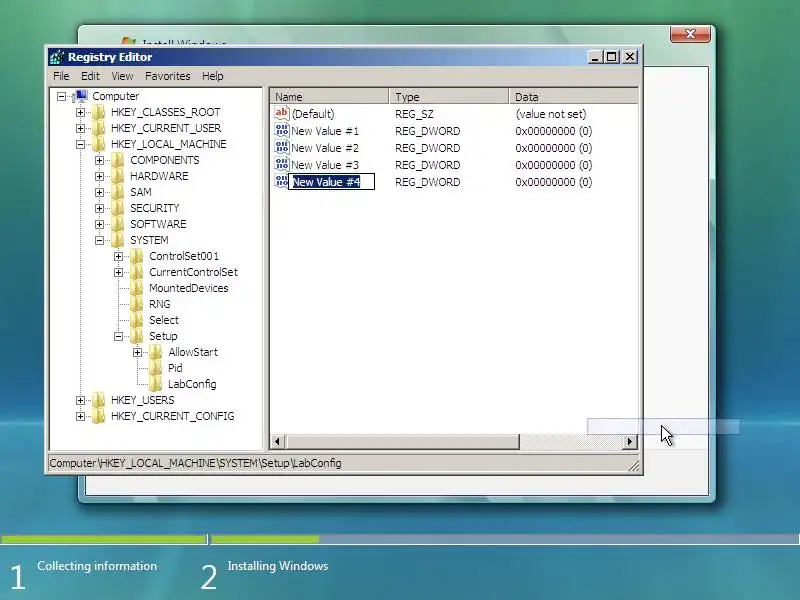Open the View menu

[x=122, y=76]
